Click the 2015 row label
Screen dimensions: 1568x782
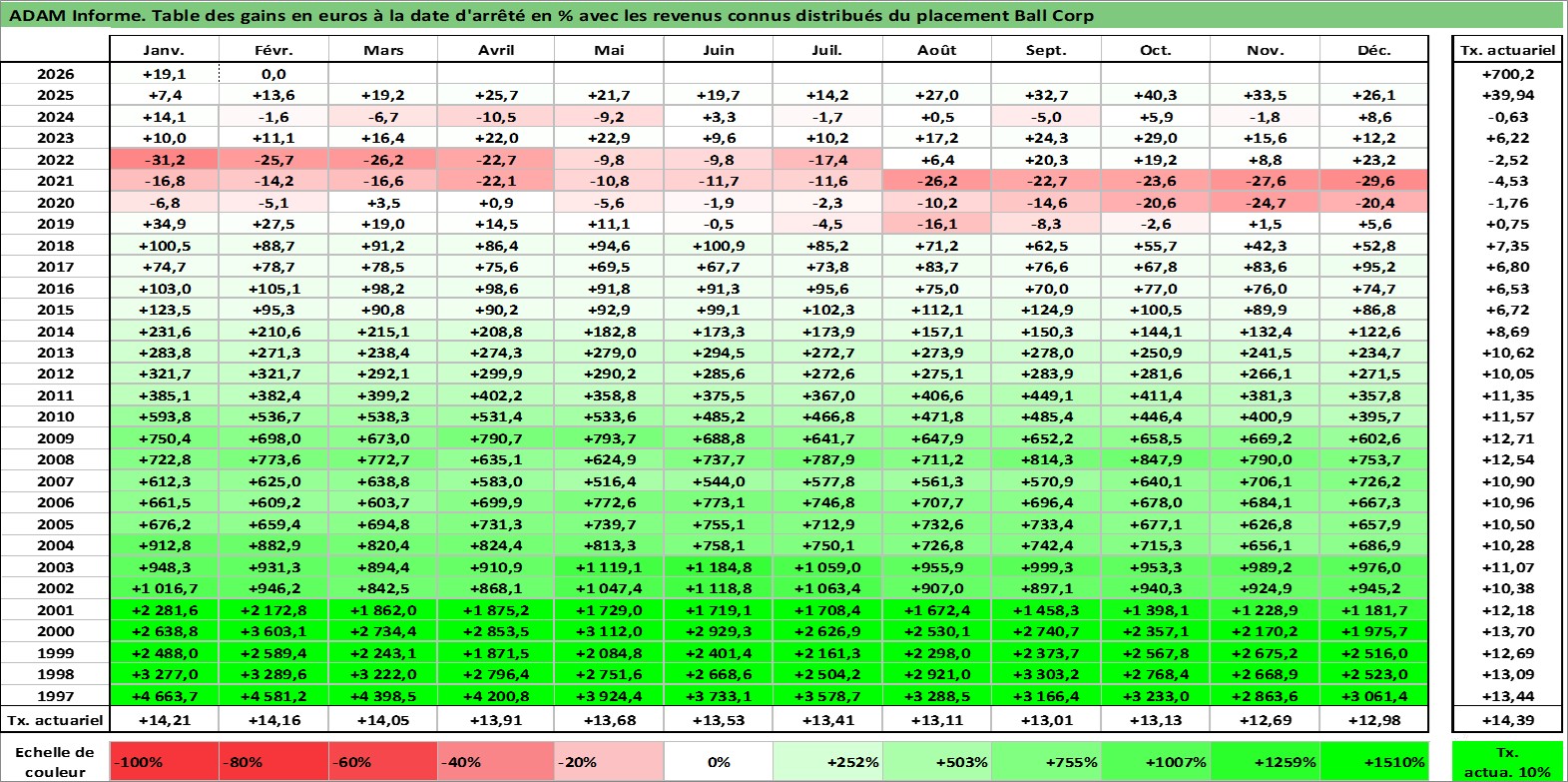click(x=55, y=310)
